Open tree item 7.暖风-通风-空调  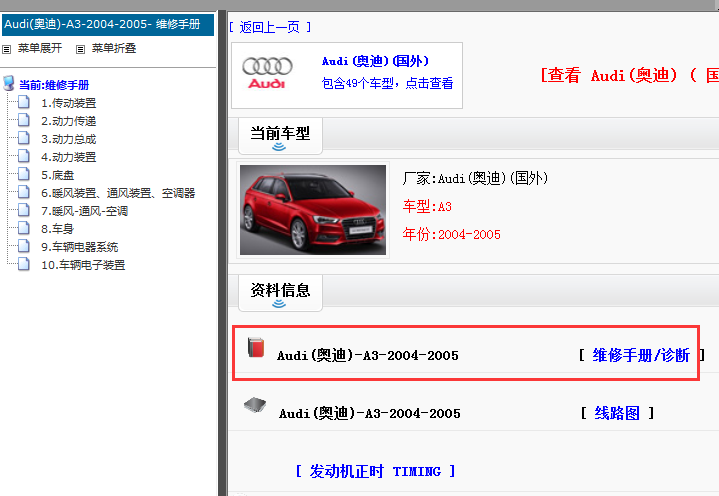pyautogui.click(x=84, y=211)
